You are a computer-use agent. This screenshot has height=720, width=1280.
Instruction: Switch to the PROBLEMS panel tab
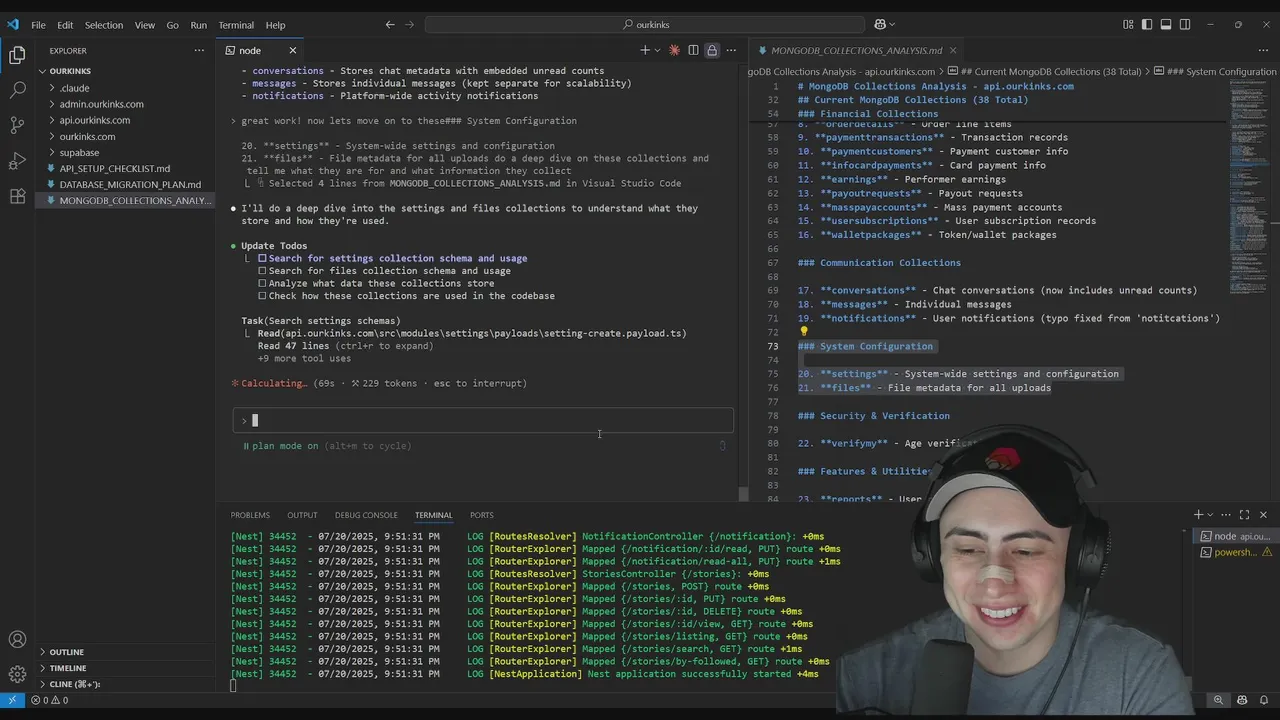click(250, 515)
